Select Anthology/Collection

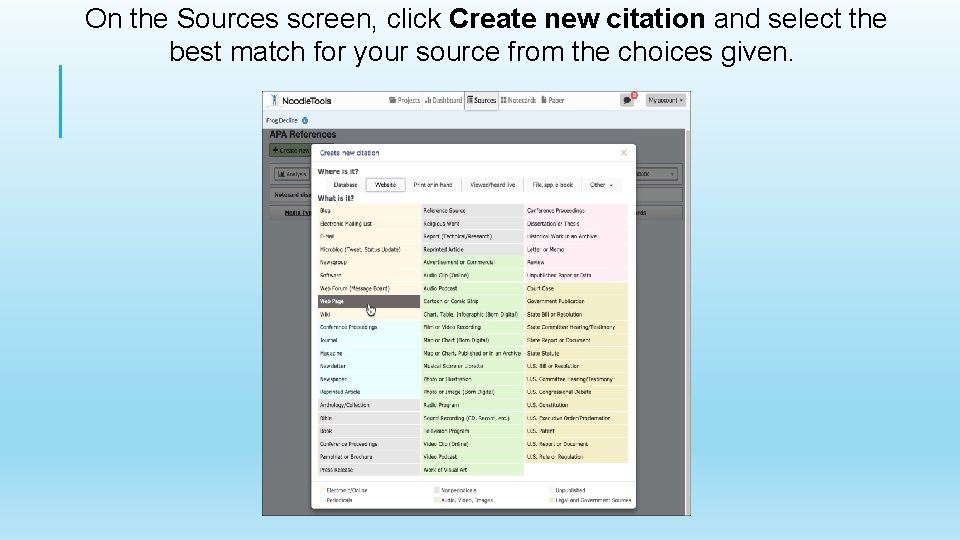(x=369, y=405)
